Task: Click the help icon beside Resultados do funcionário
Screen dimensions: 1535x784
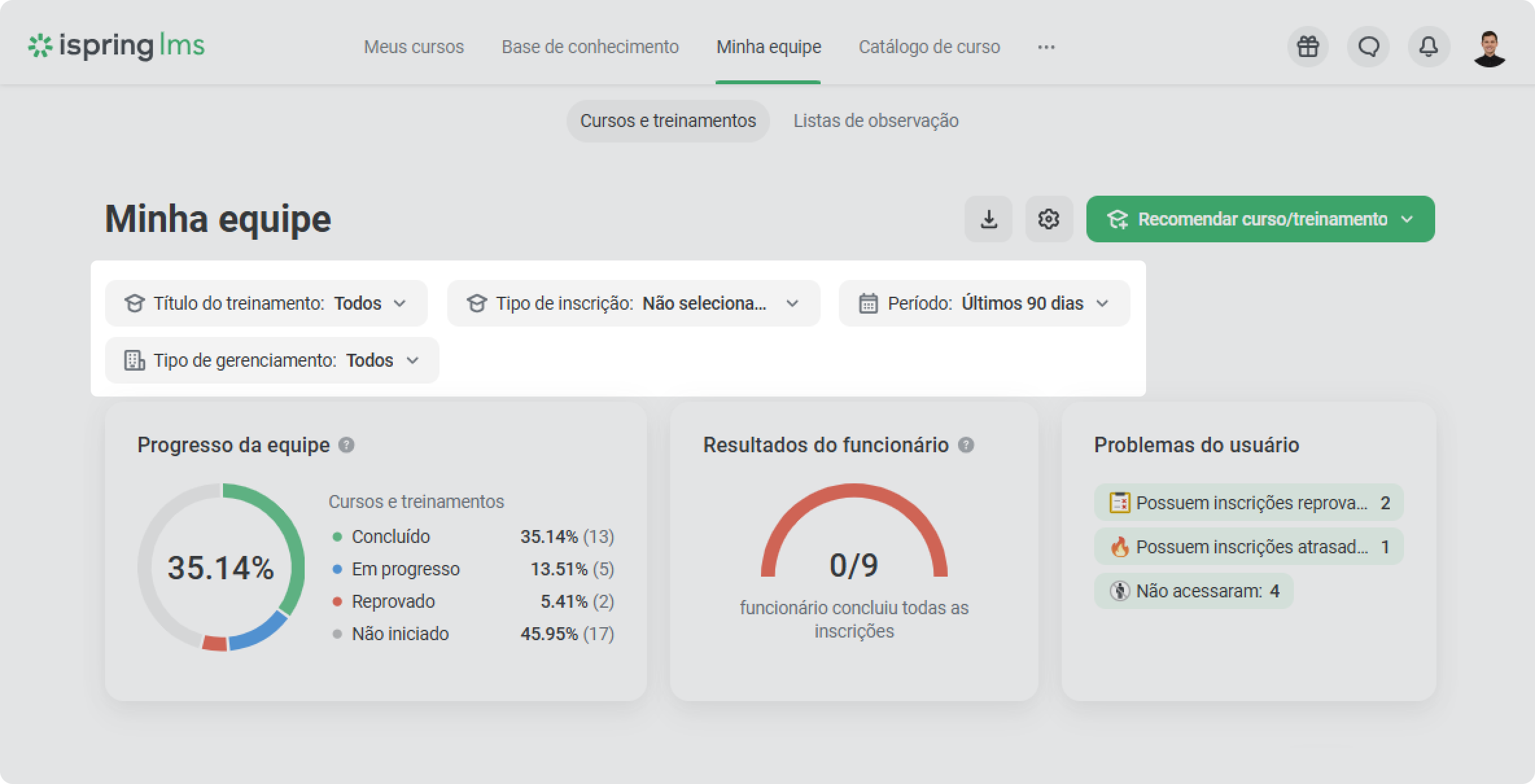Action: tap(966, 445)
